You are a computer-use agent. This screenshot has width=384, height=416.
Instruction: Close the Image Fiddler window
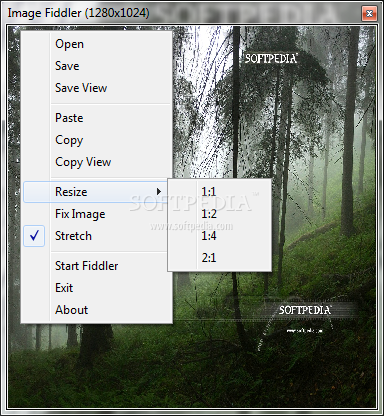click(369, 14)
